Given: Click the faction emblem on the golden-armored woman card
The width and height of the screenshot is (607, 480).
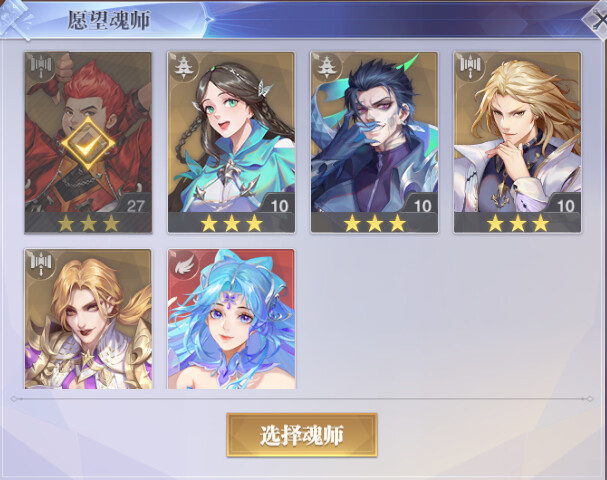Looking at the screenshot, I should point(41,264).
